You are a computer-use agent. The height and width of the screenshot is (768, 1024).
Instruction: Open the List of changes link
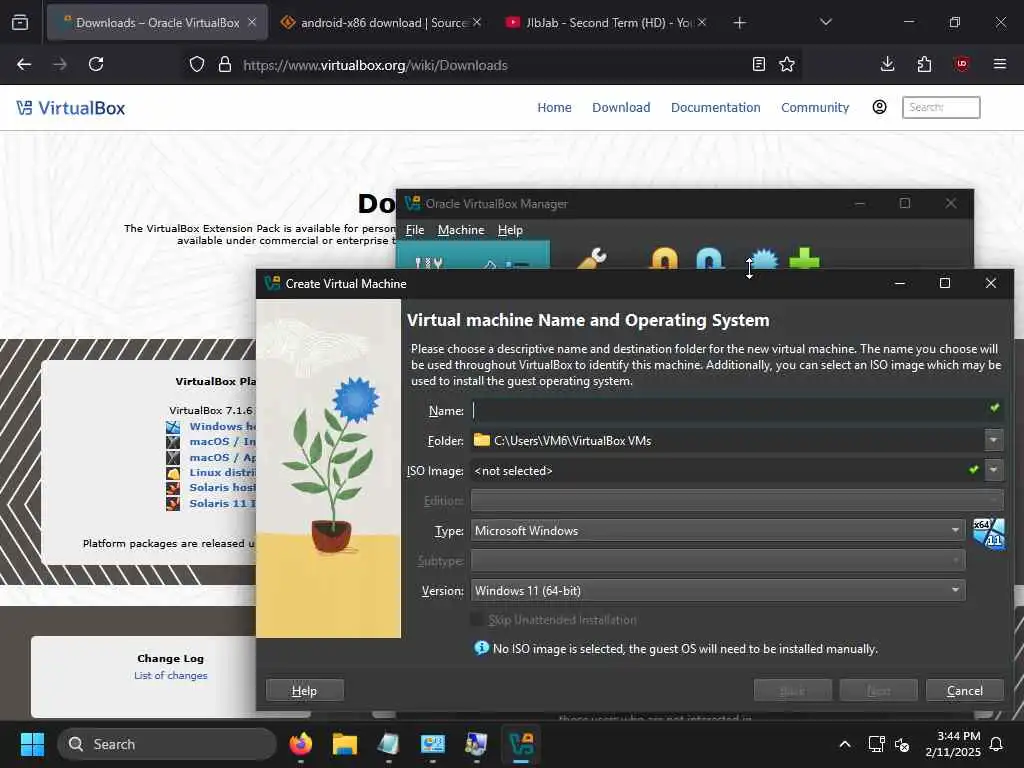click(170, 675)
